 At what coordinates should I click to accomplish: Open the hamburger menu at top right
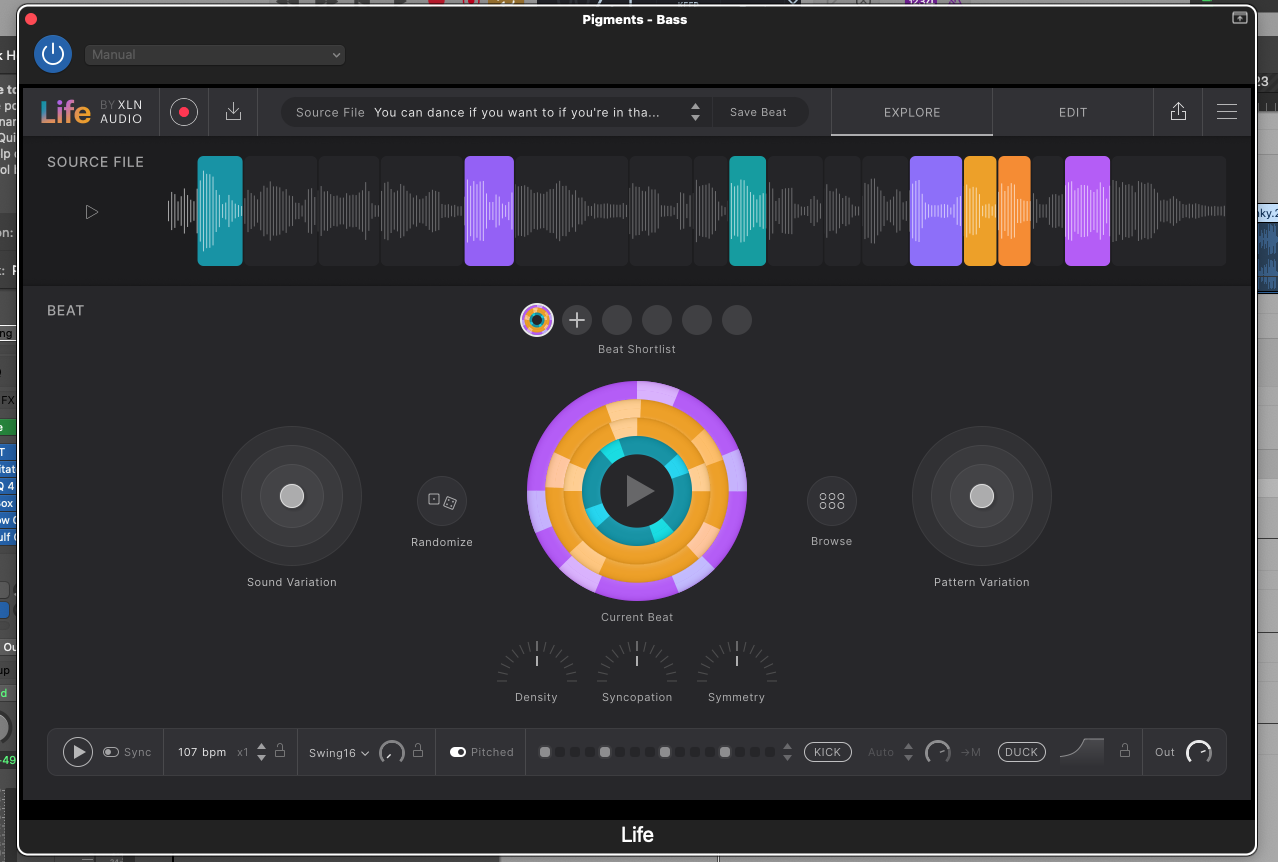(x=1227, y=112)
